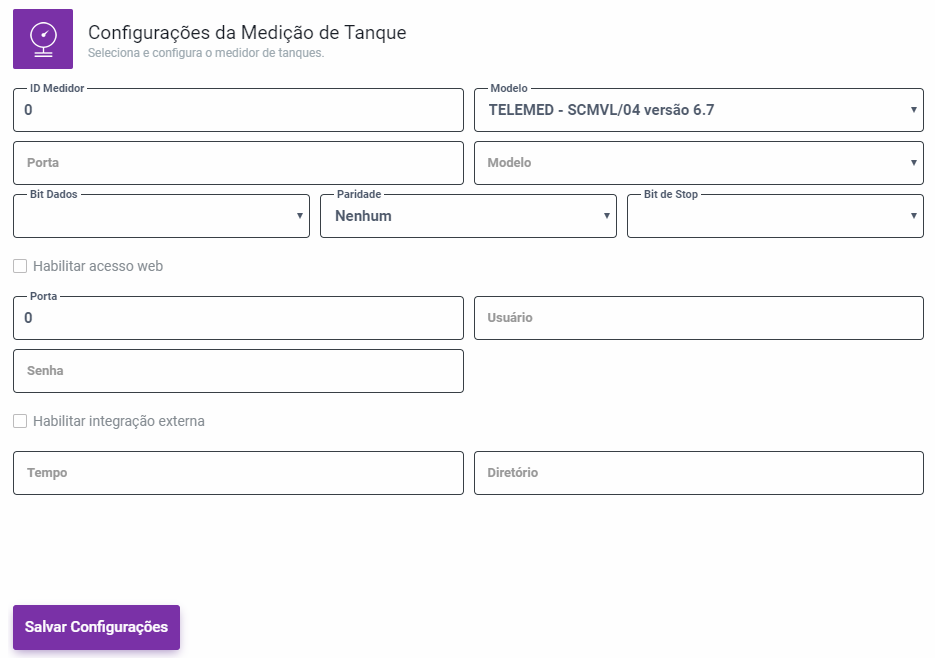This screenshot has width=935, height=658.
Task: Toggle the Habilitar integração externa checkbox
Action: tap(20, 421)
